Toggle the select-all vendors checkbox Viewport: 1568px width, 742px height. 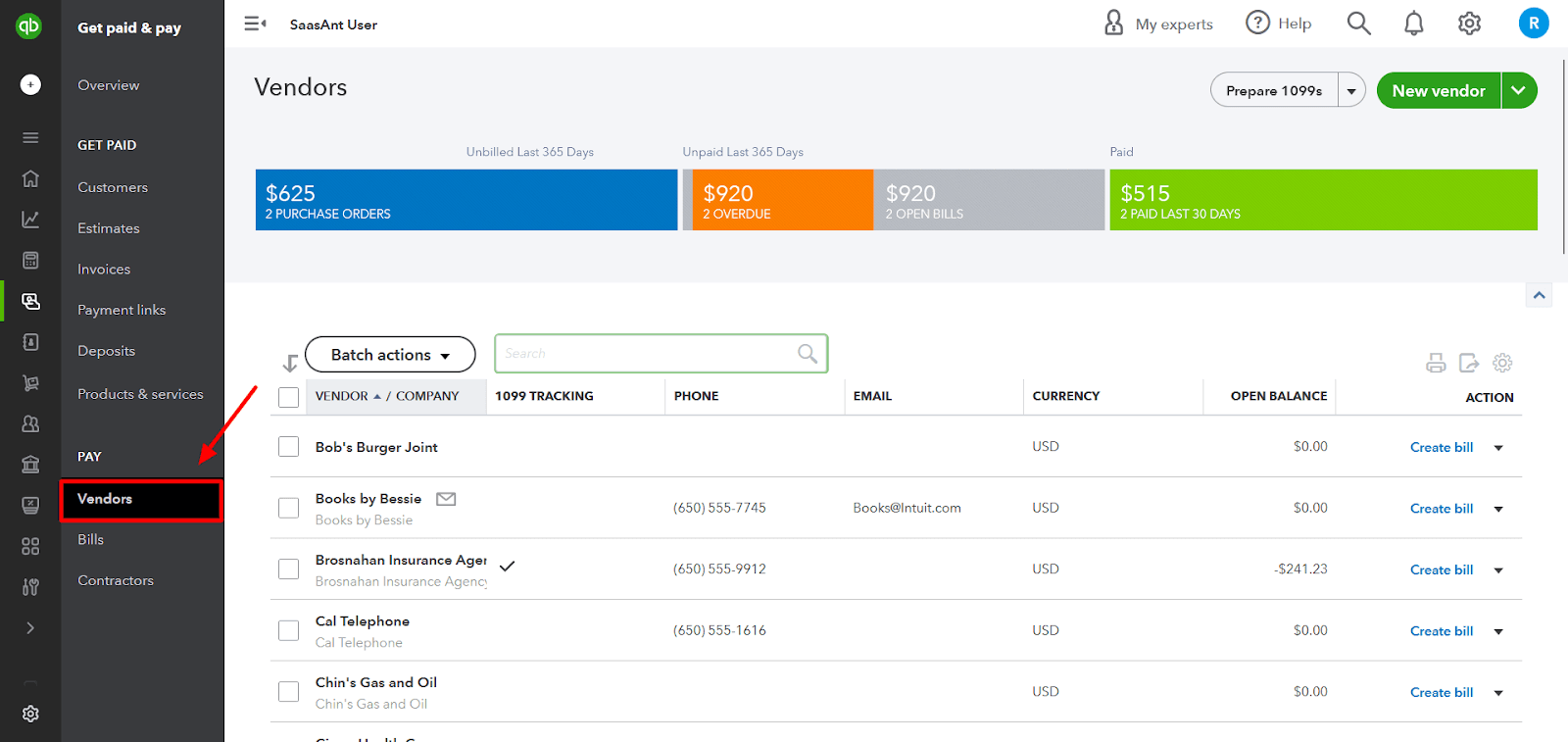pos(288,397)
